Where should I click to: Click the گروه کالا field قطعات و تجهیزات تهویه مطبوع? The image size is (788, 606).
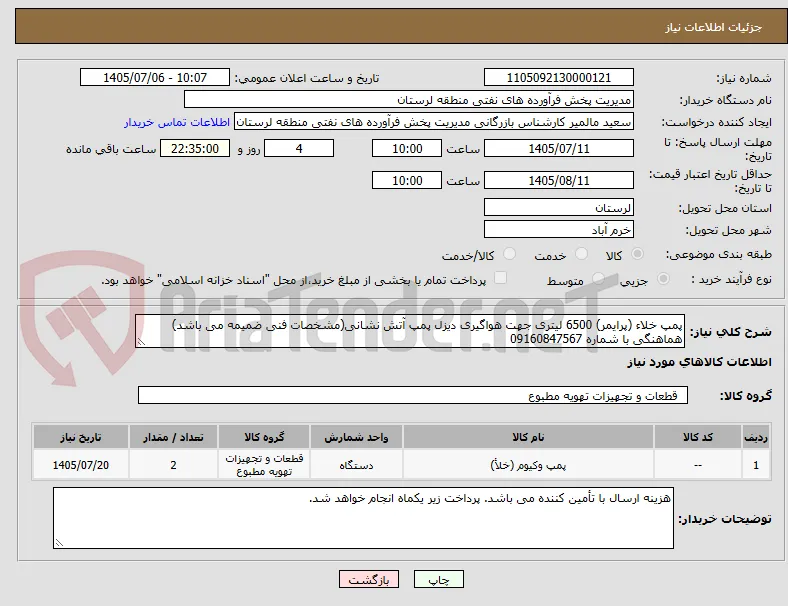[x=413, y=395]
